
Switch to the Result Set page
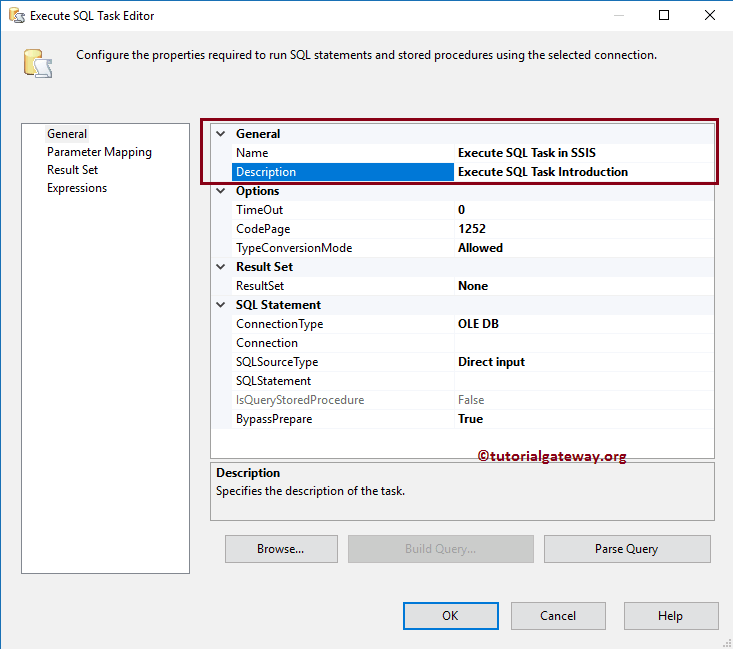click(x=72, y=170)
